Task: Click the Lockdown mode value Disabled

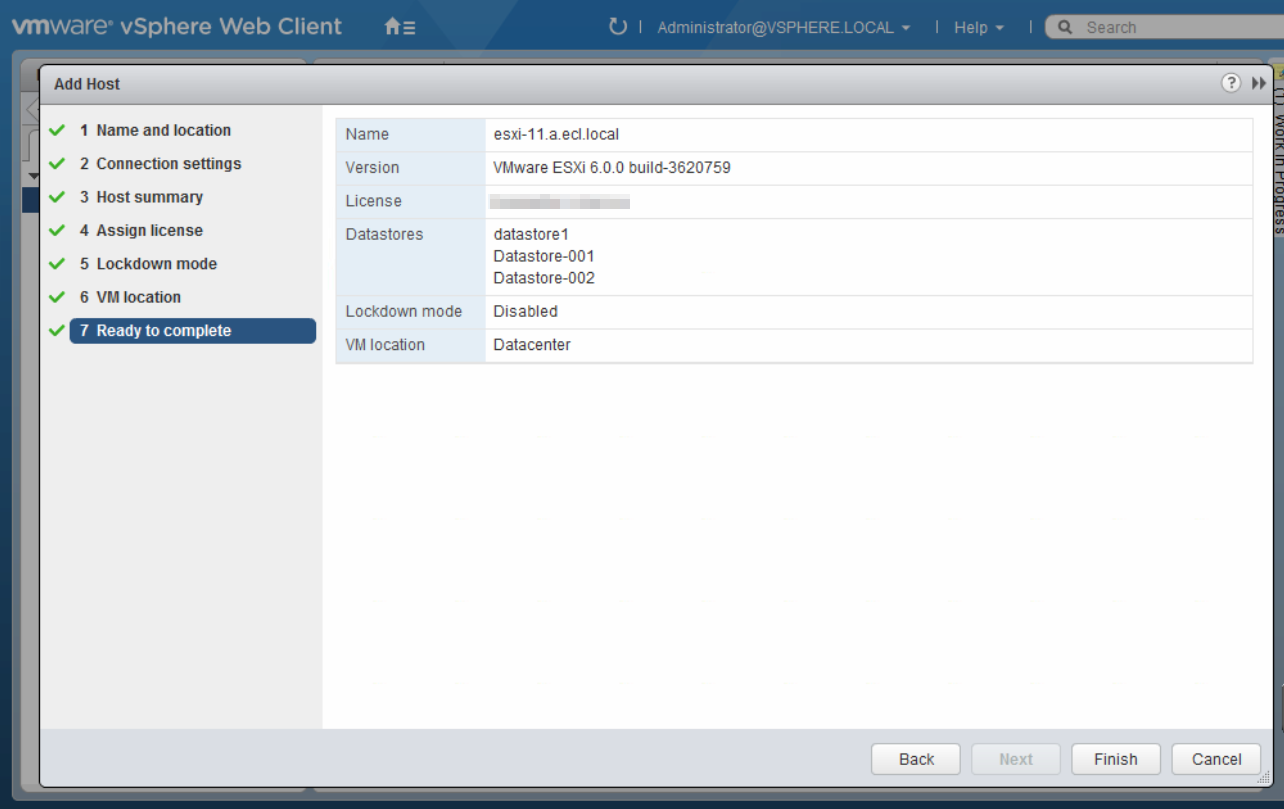Action: pyautogui.click(x=525, y=311)
